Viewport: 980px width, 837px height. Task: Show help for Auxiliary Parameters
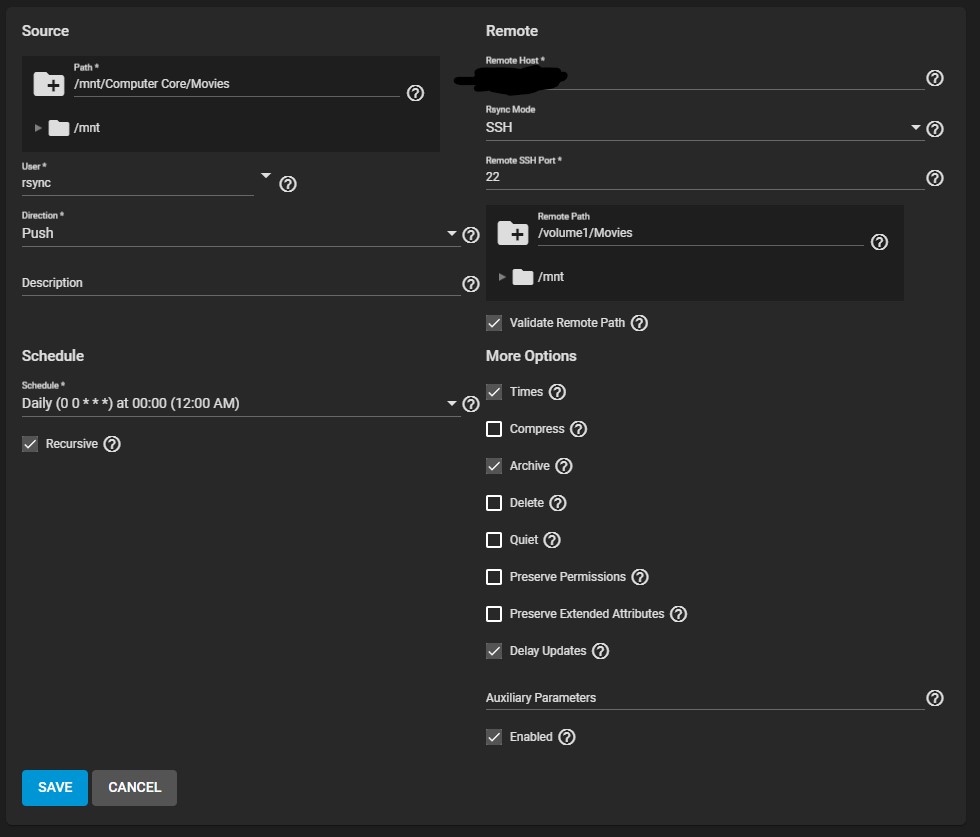point(934,698)
